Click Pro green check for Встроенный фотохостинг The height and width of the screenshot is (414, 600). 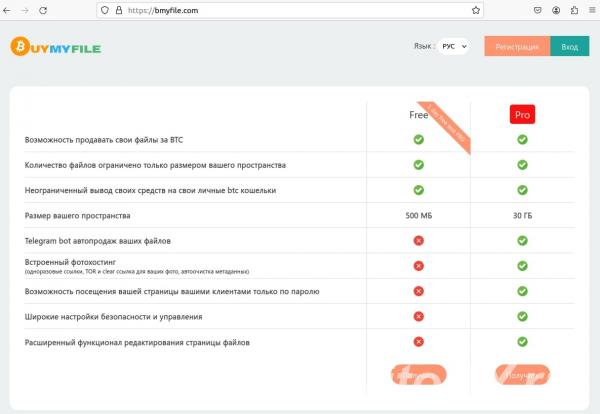[x=522, y=266]
